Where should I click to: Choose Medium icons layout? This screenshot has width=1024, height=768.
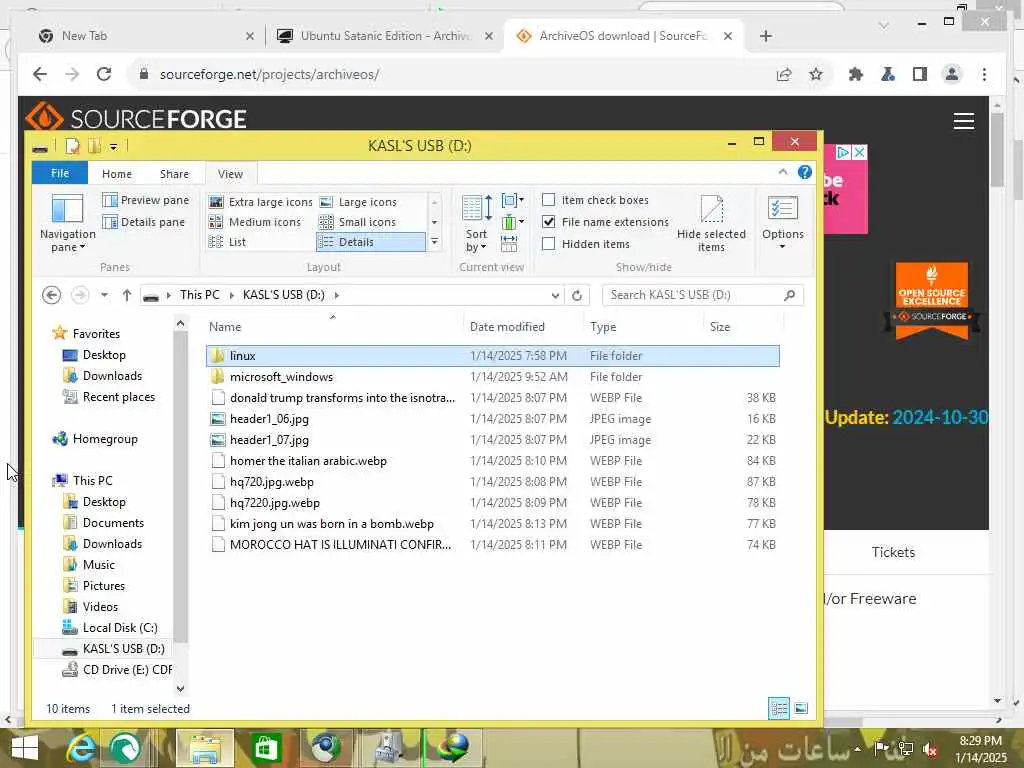point(255,222)
